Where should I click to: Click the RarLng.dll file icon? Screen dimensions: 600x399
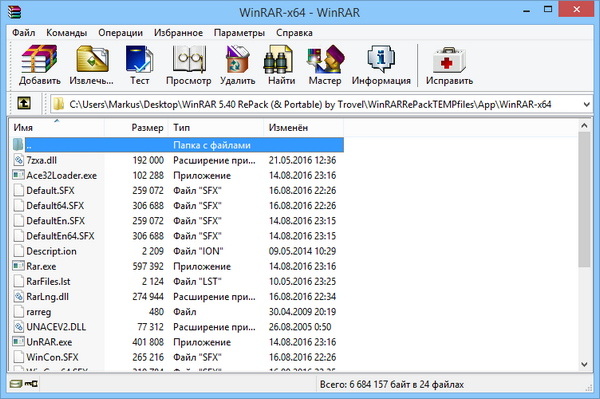tap(18, 296)
